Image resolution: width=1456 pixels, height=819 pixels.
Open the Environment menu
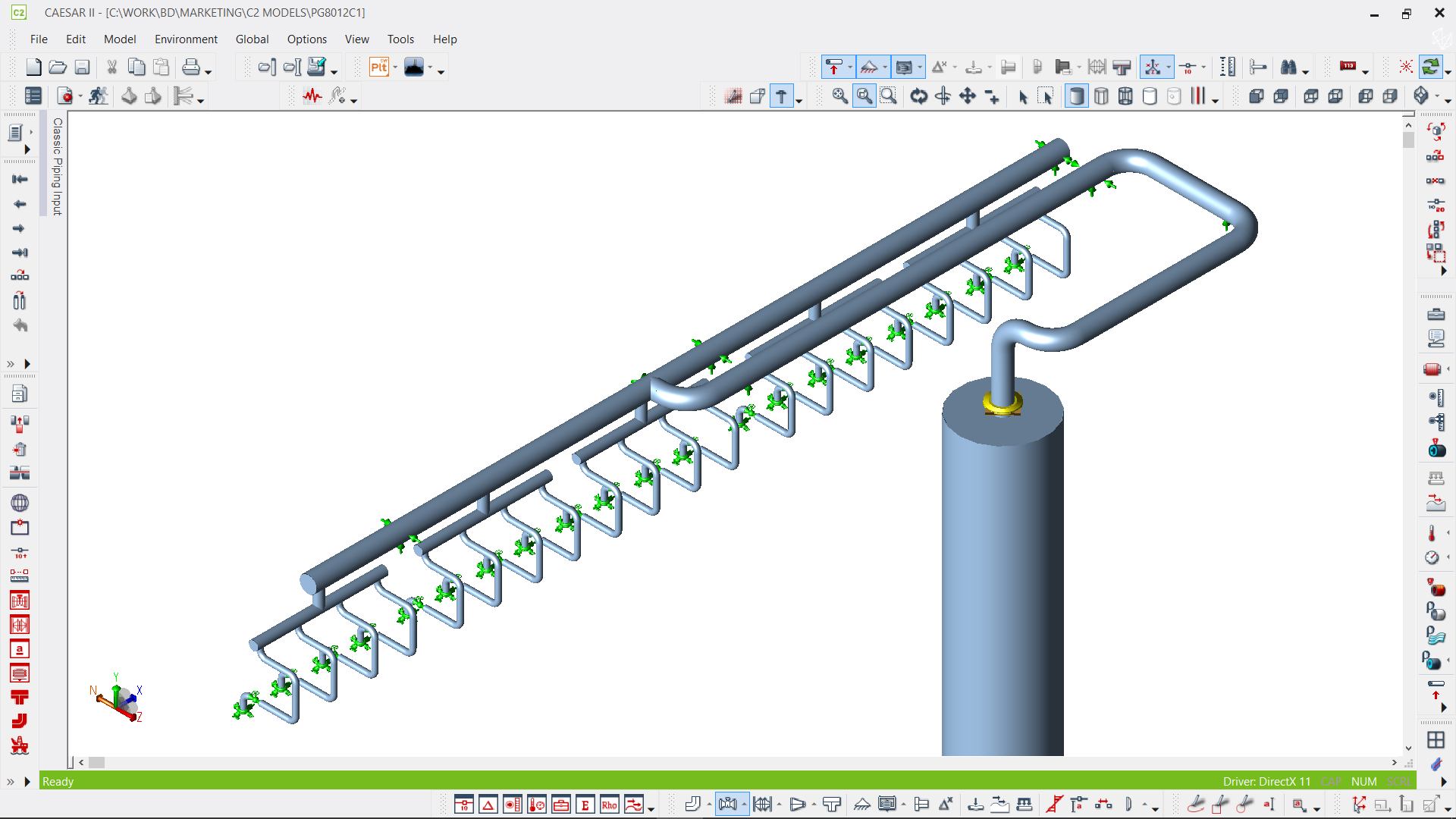(186, 39)
